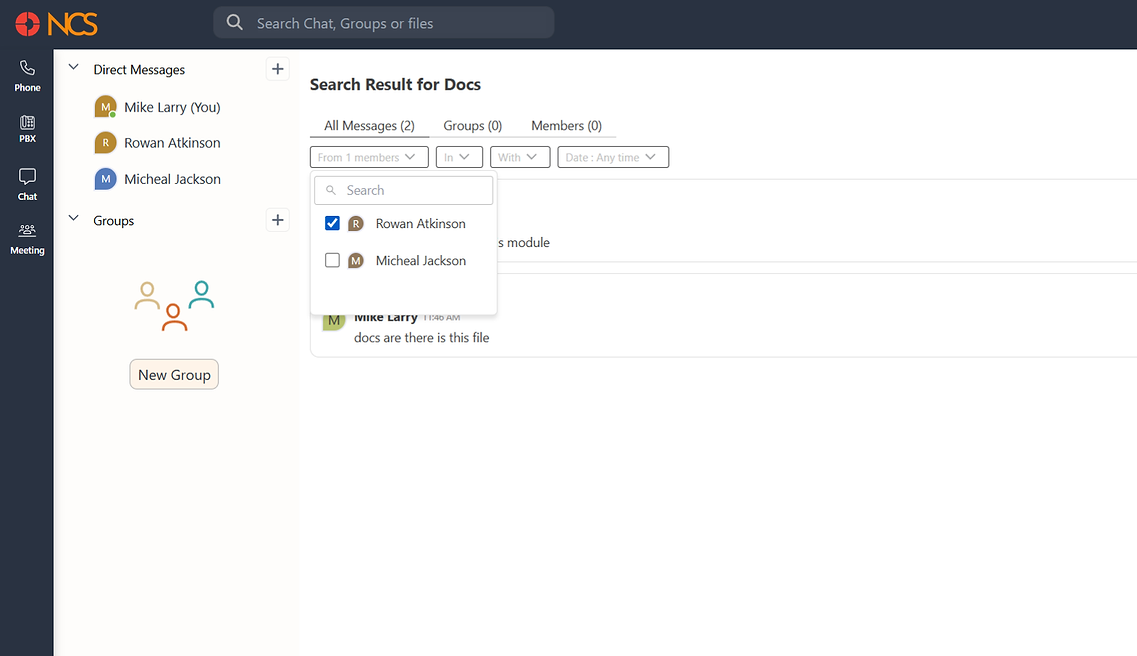This screenshot has height=656, width=1137.
Task: Click message 'docs are there is this file'
Action: click(421, 338)
